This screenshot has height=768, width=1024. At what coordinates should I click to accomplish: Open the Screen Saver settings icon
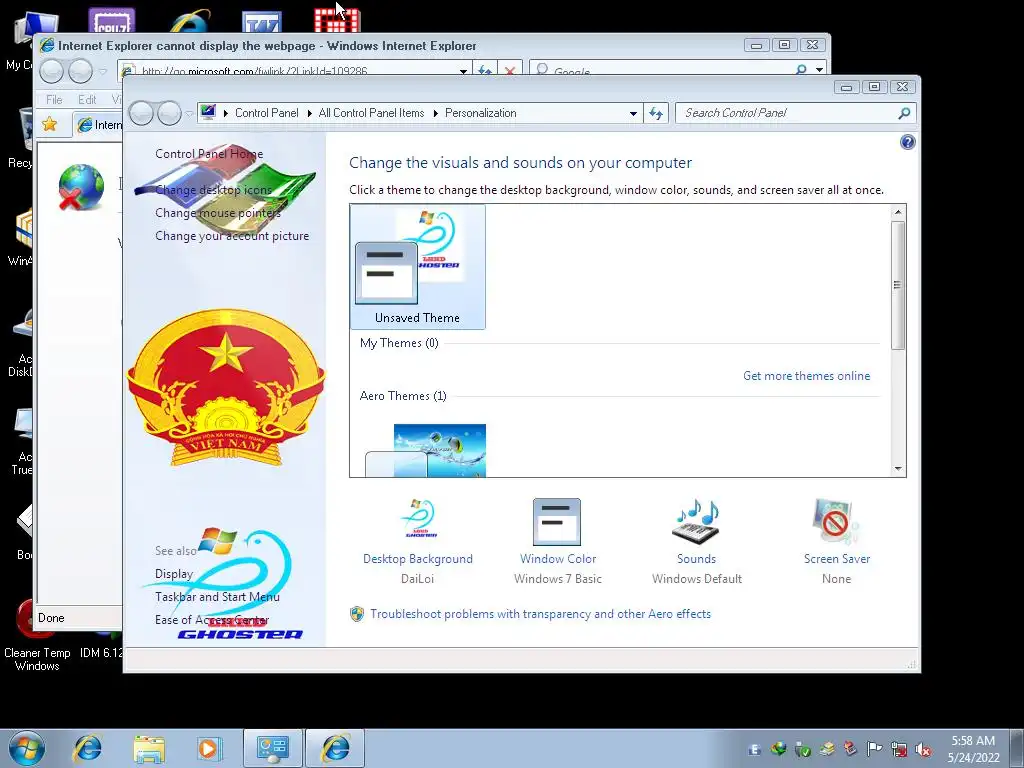click(x=836, y=521)
